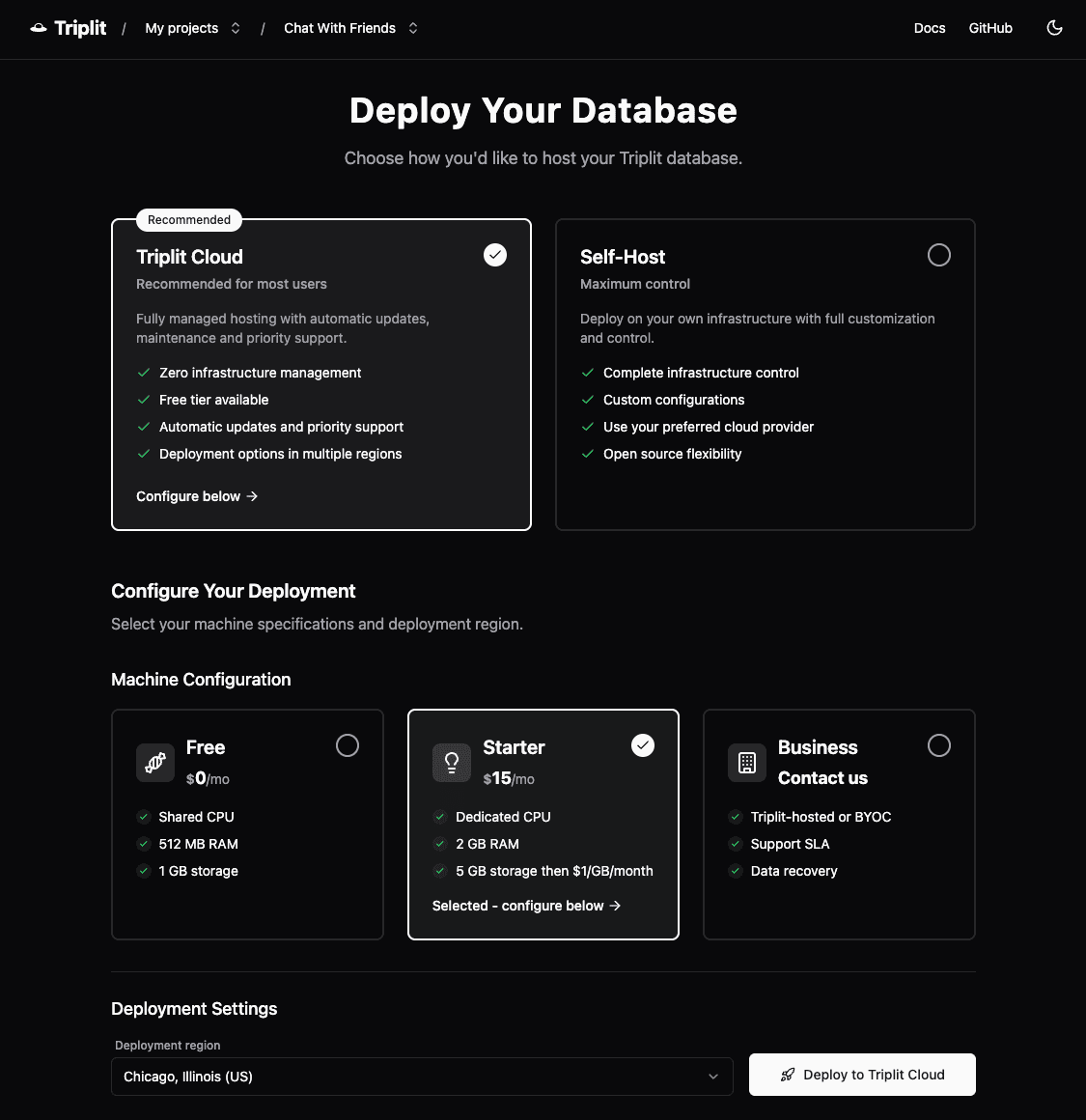
Task: Open the Docs page
Action: point(929,28)
